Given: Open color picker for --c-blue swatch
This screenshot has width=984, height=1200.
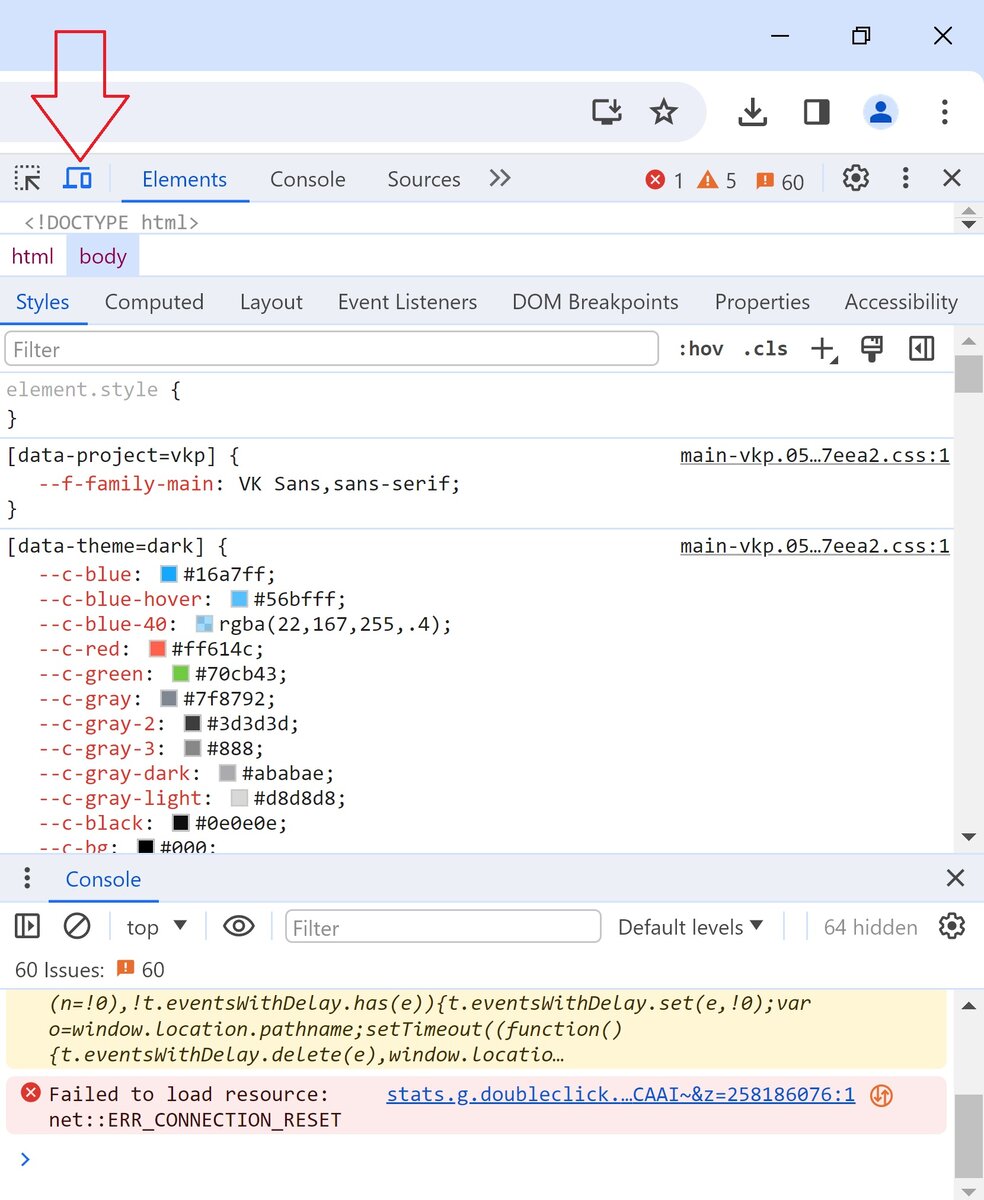Looking at the screenshot, I should point(169,574).
